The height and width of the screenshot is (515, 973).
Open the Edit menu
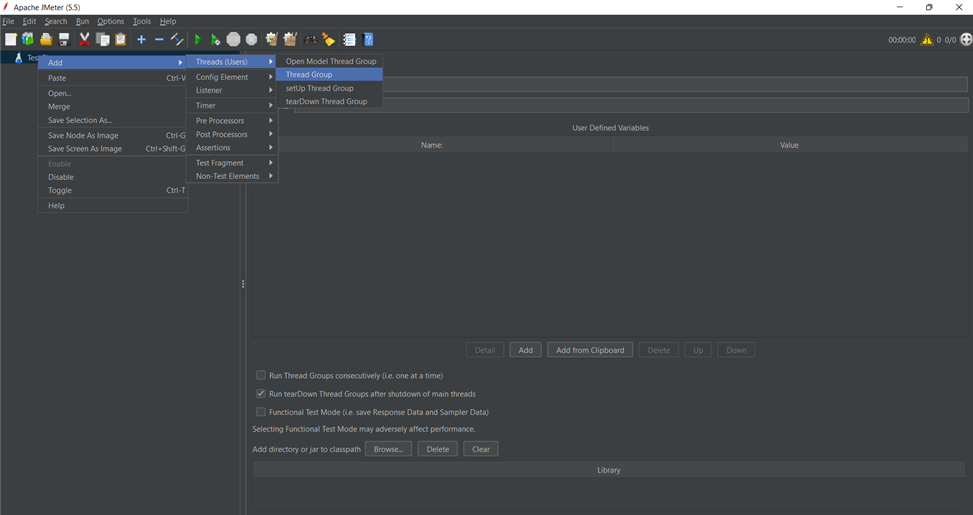click(x=29, y=21)
